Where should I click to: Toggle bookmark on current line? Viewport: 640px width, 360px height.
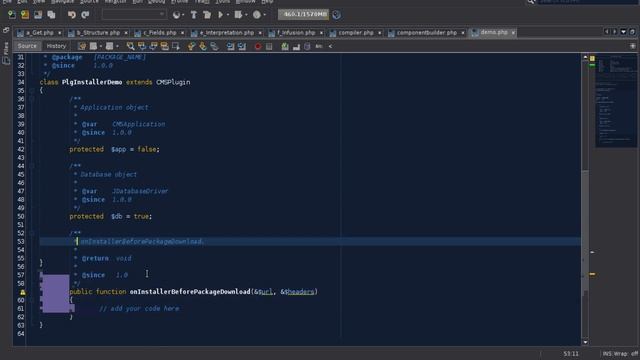point(214,46)
